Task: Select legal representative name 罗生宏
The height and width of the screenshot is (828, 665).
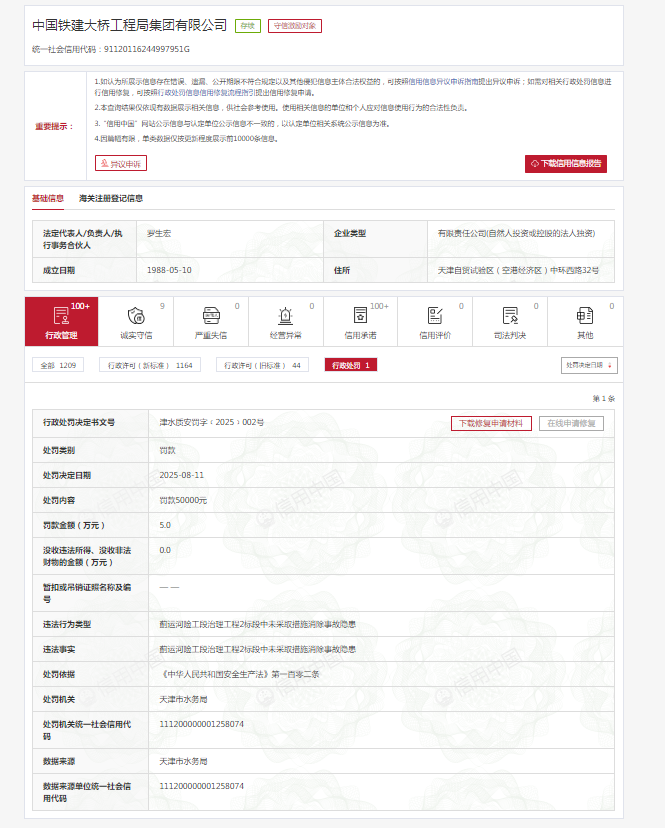Action: click(158, 233)
